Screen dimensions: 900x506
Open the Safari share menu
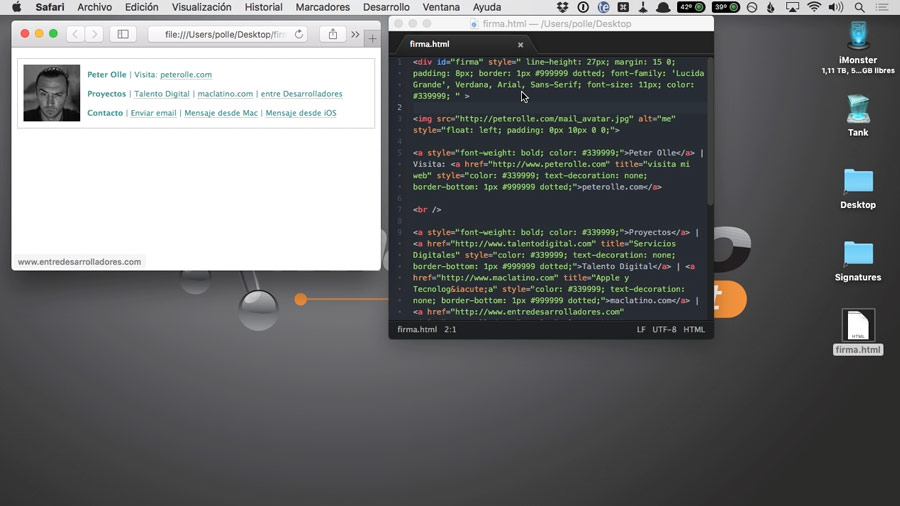(x=333, y=34)
